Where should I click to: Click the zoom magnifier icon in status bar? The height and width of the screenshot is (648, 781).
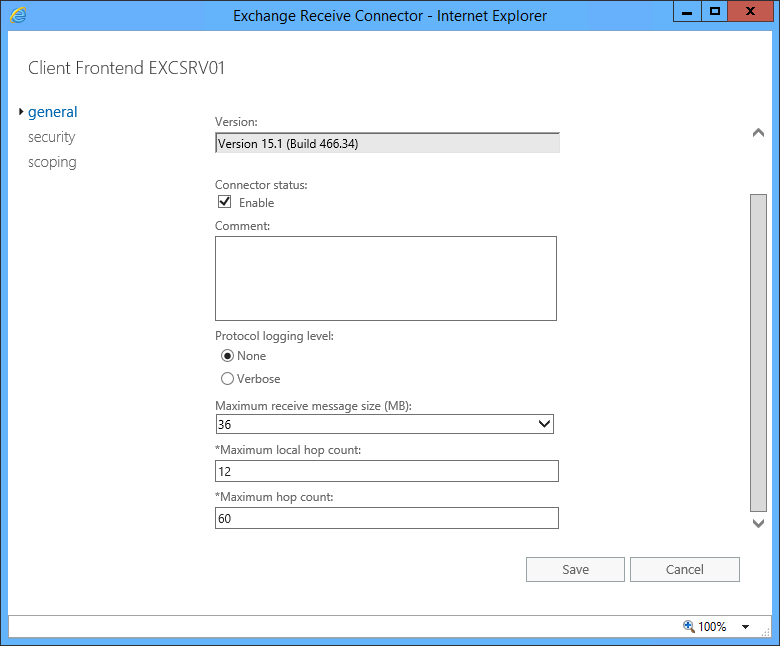688,626
